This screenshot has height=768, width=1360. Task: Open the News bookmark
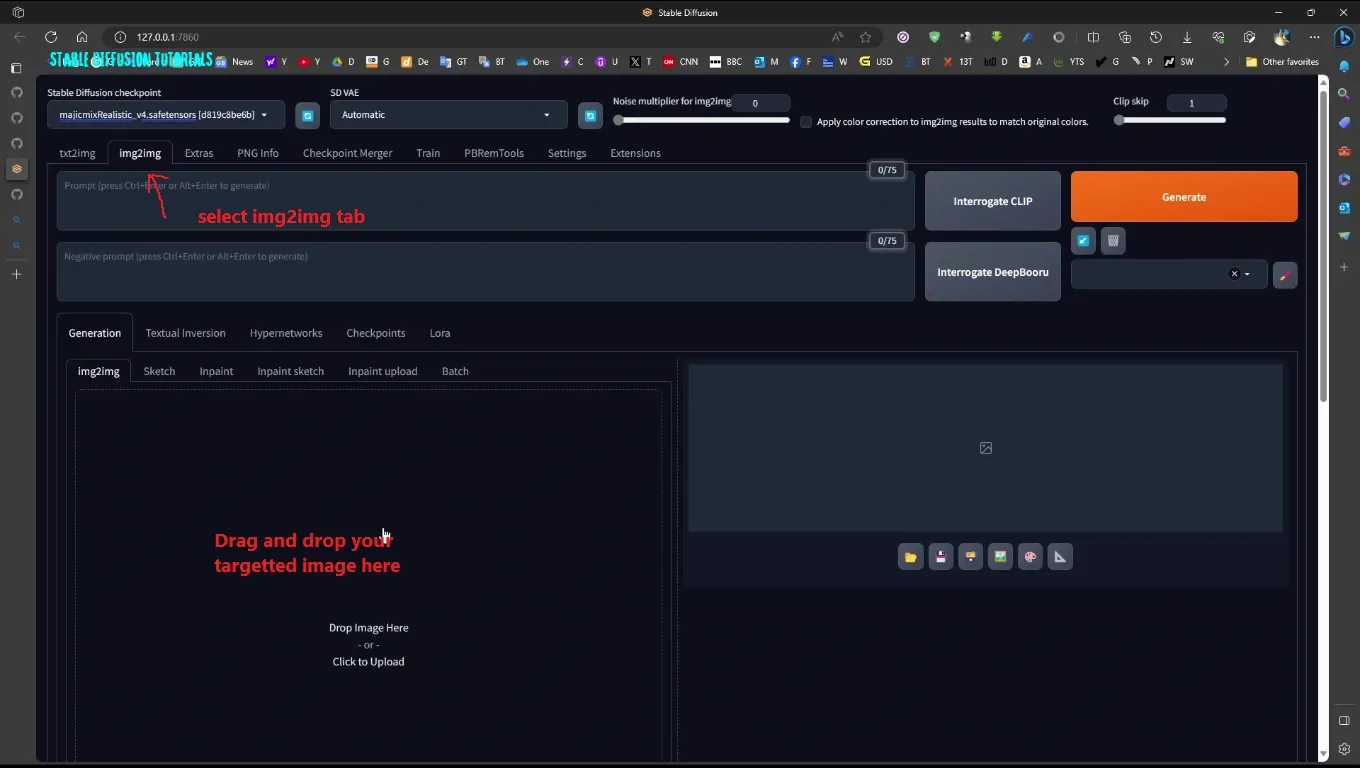235,62
